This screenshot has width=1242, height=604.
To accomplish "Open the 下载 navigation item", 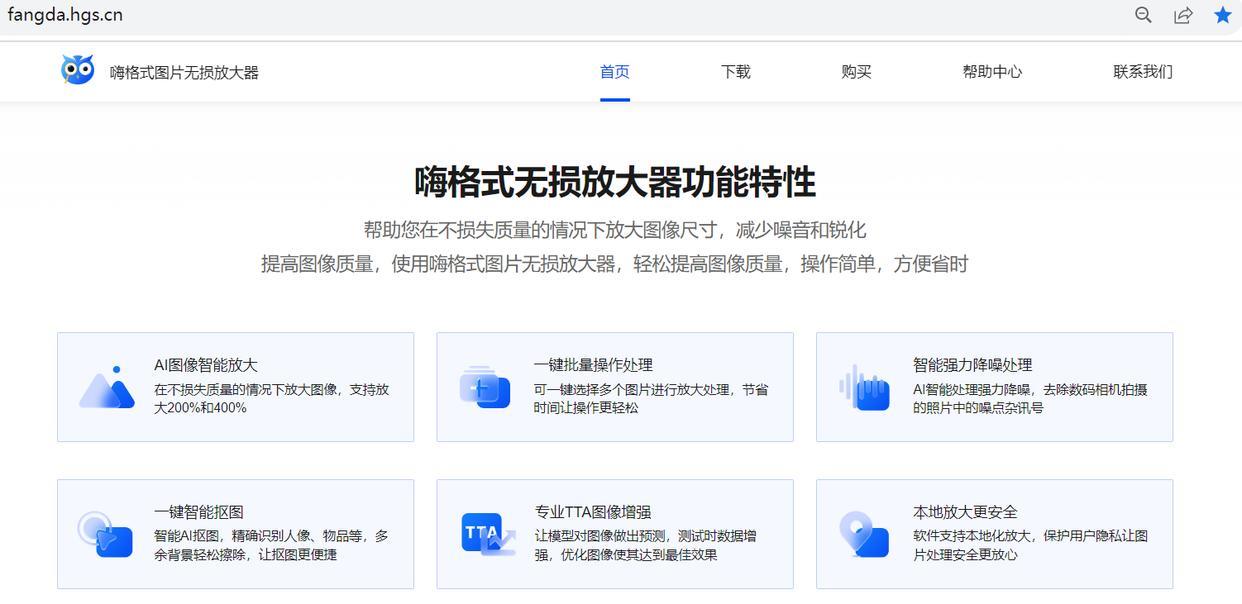I will tap(736, 72).
